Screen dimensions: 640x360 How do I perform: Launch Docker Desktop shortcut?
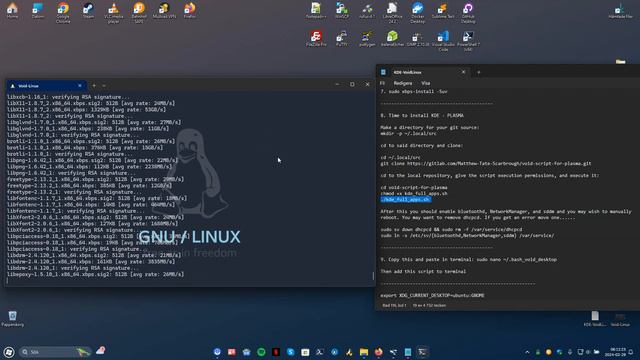click(x=418, y=13)
